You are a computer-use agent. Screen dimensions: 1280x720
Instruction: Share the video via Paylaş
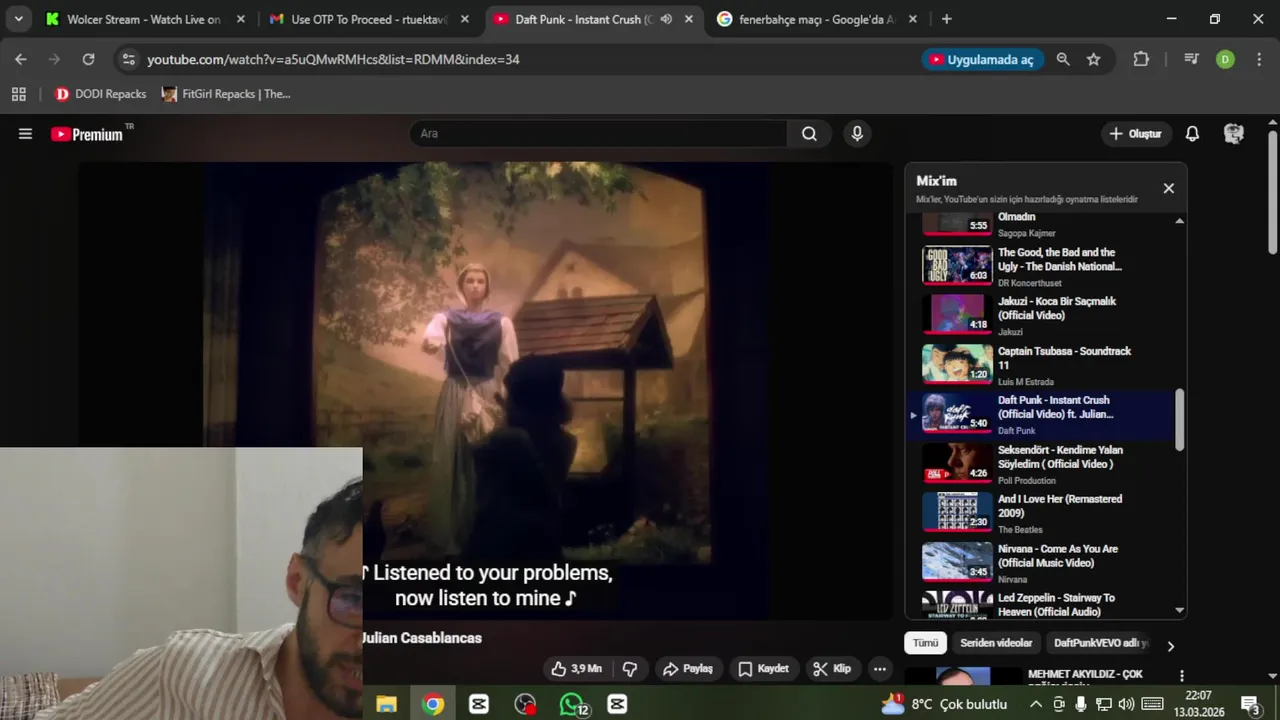[x=688, y=669]
